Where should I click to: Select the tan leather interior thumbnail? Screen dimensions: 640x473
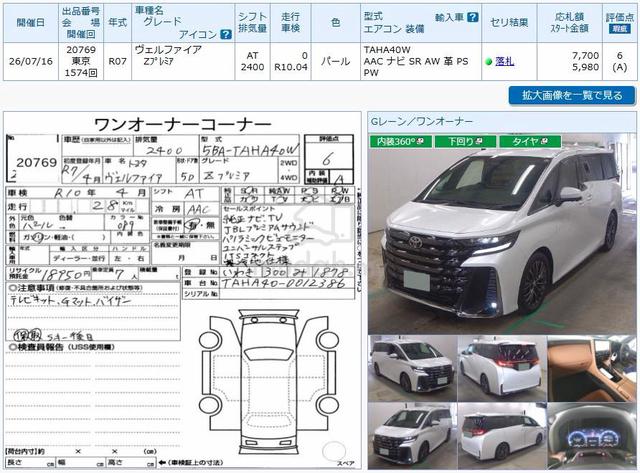(591, 368)
